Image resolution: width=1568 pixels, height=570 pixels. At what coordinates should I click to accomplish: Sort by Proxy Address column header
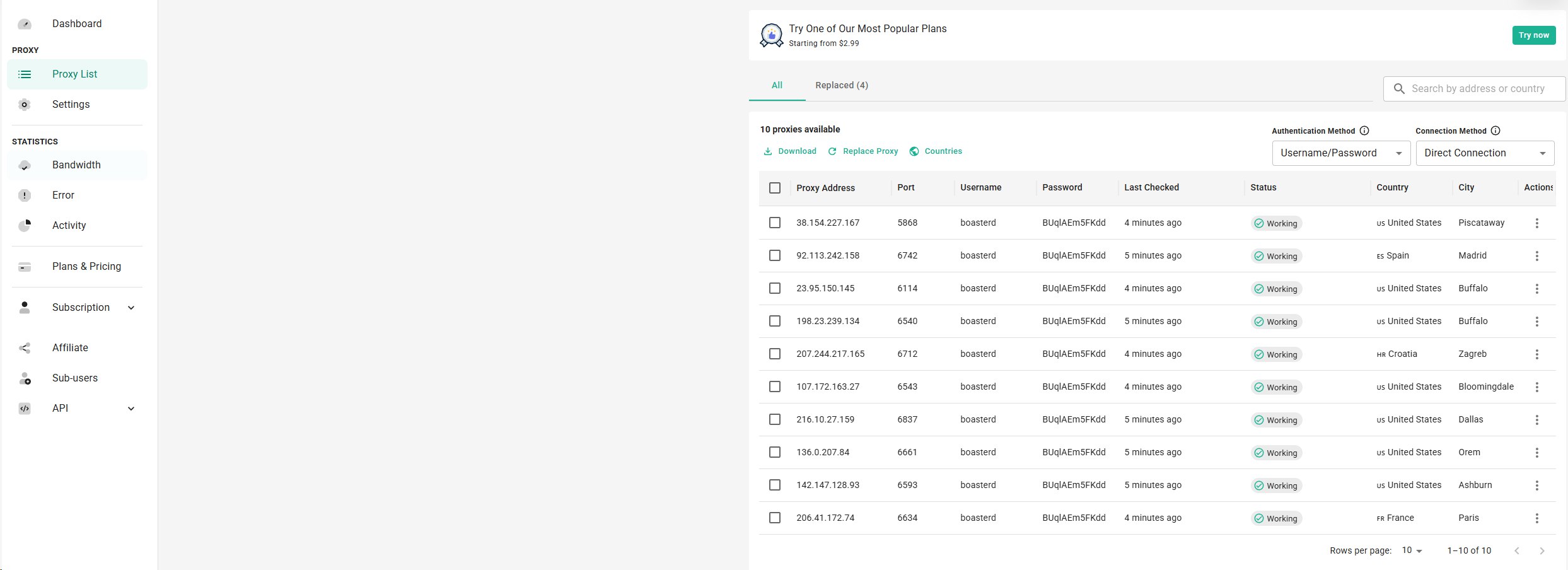(x=825, y=188)
